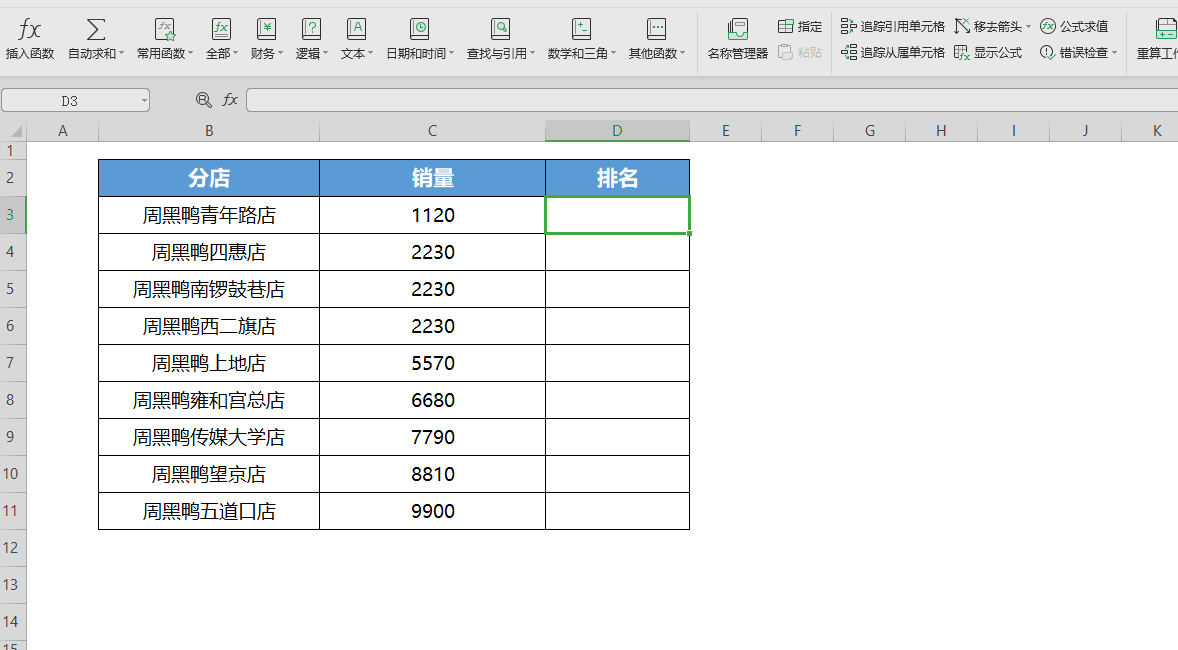Viewport: 1178px width, 650px height.
Task: Select cell 周黑鸭传媒大学店
Action: pyautogui.click(x=209, y=437)
